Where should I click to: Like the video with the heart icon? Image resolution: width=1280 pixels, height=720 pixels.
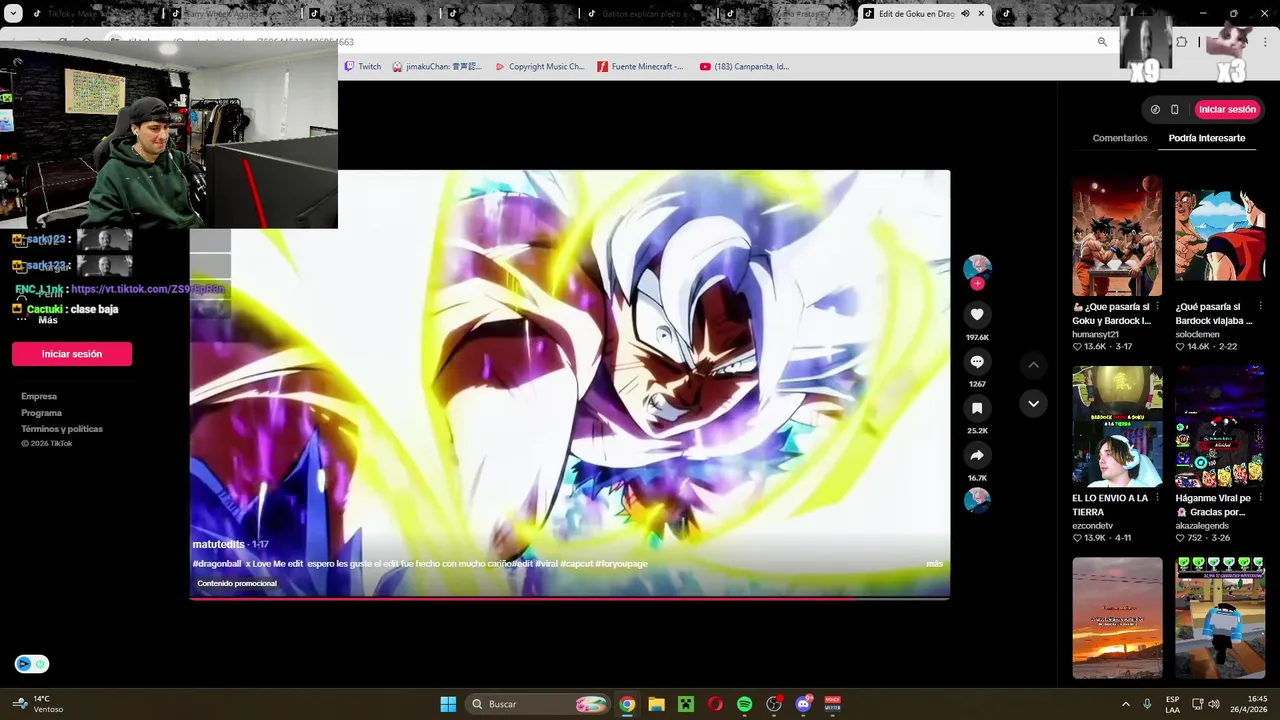(x=977, y=314)
